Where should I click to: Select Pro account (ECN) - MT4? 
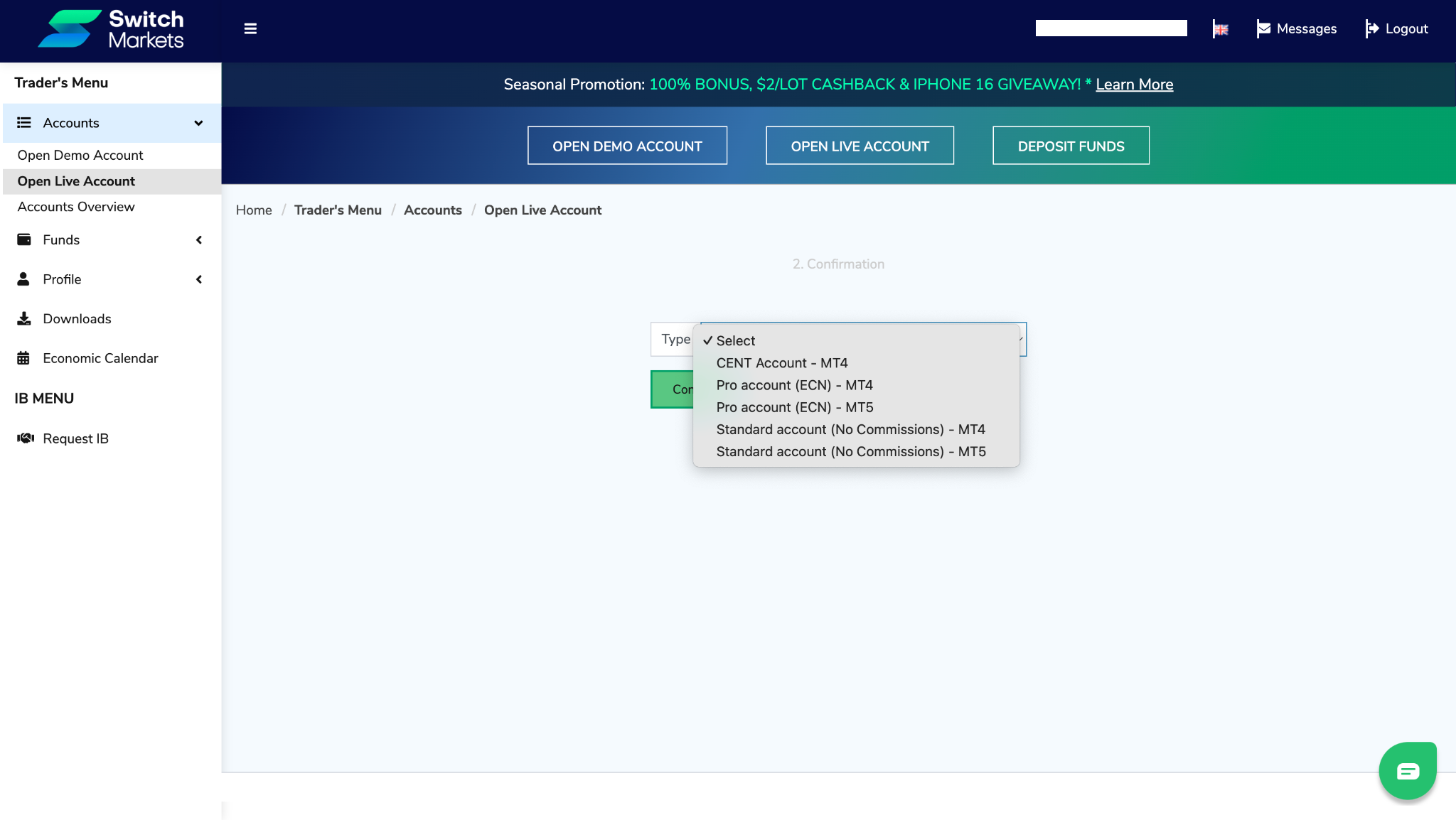(856, 385)
